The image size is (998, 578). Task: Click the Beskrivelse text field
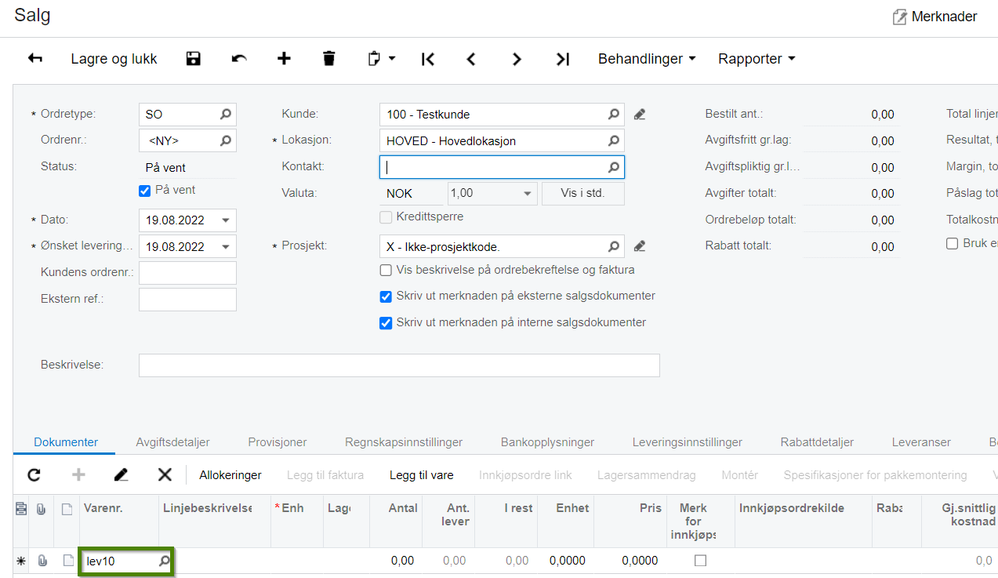pos(399,365)
